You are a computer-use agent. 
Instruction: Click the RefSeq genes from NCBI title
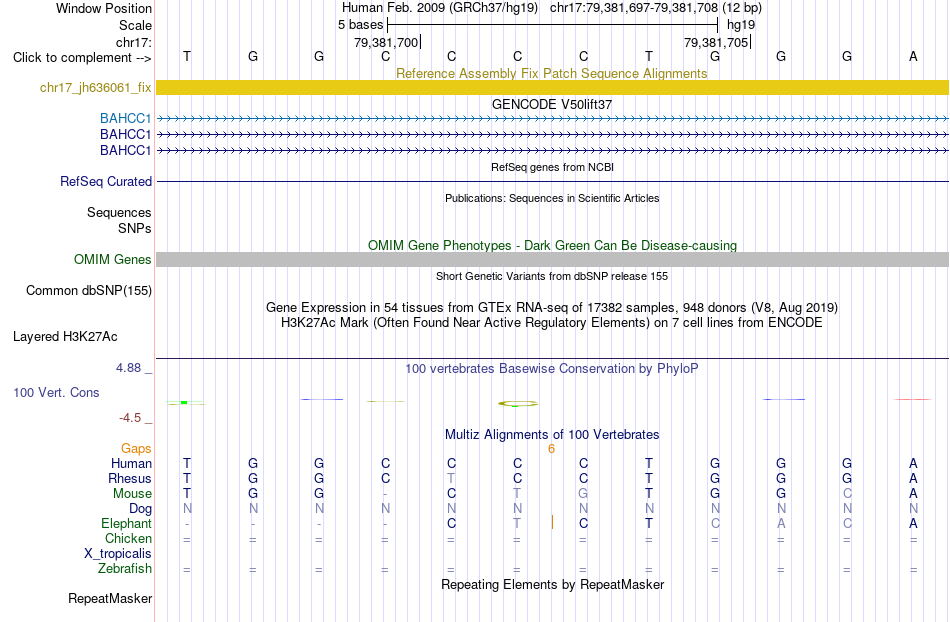pyautogui.click(x=552, y=167)
